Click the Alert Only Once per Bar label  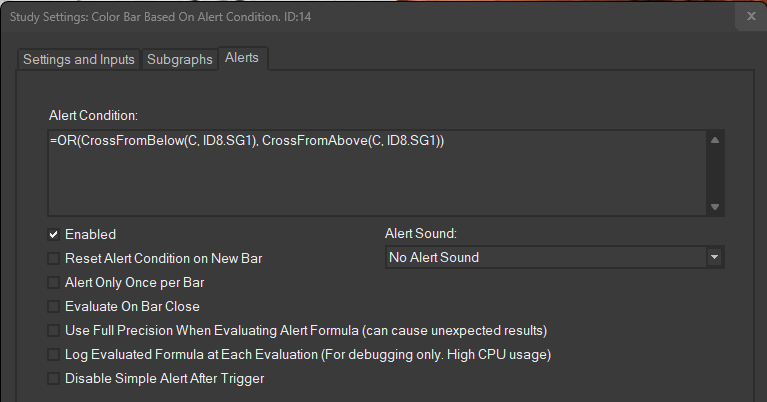[134, 283]
